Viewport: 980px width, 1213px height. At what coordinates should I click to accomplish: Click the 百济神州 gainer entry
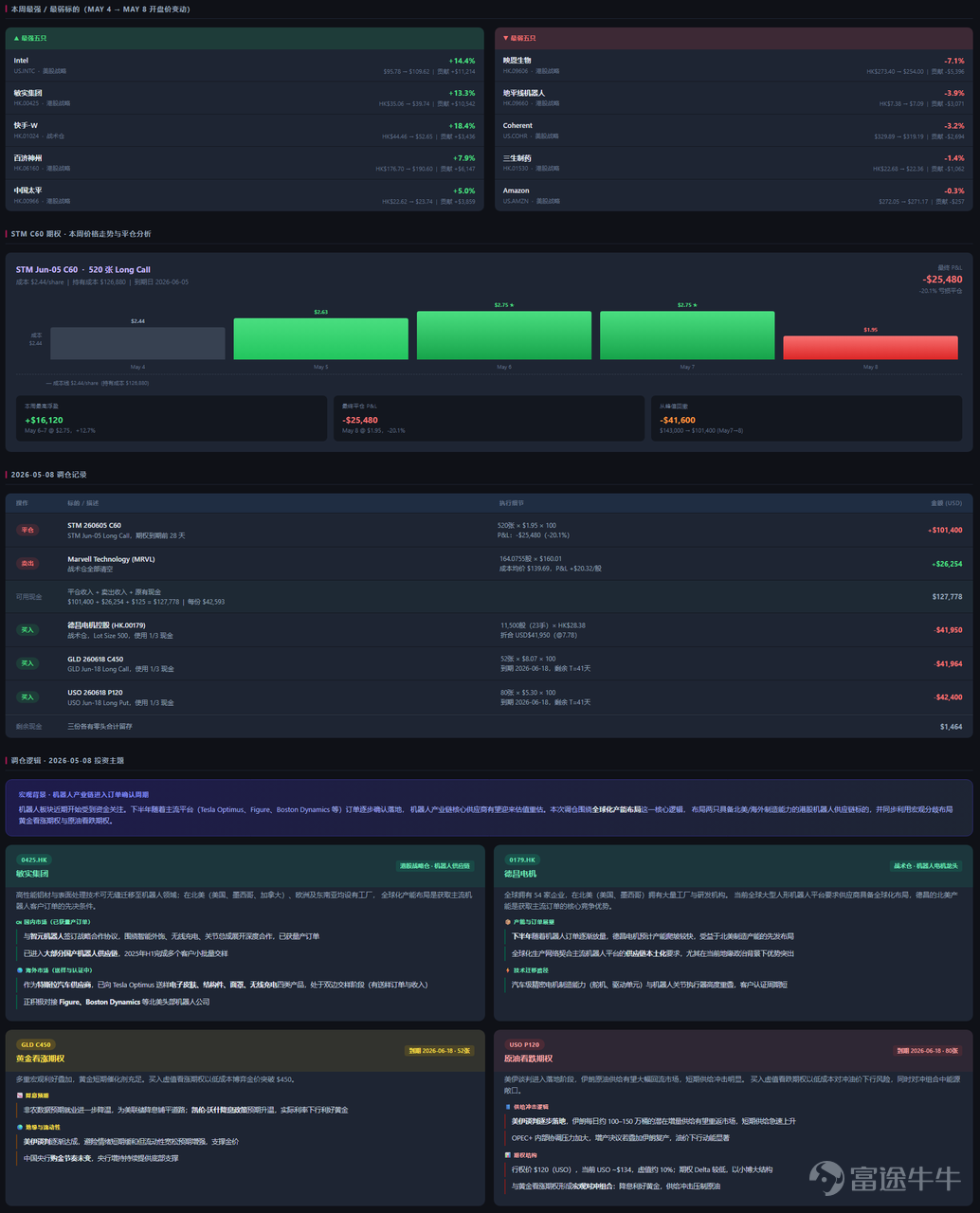tap(245, 163)
